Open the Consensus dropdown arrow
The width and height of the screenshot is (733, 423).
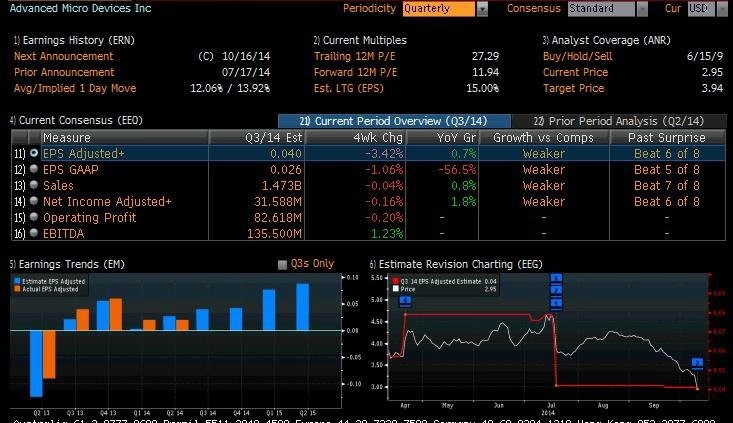point(642,9)
